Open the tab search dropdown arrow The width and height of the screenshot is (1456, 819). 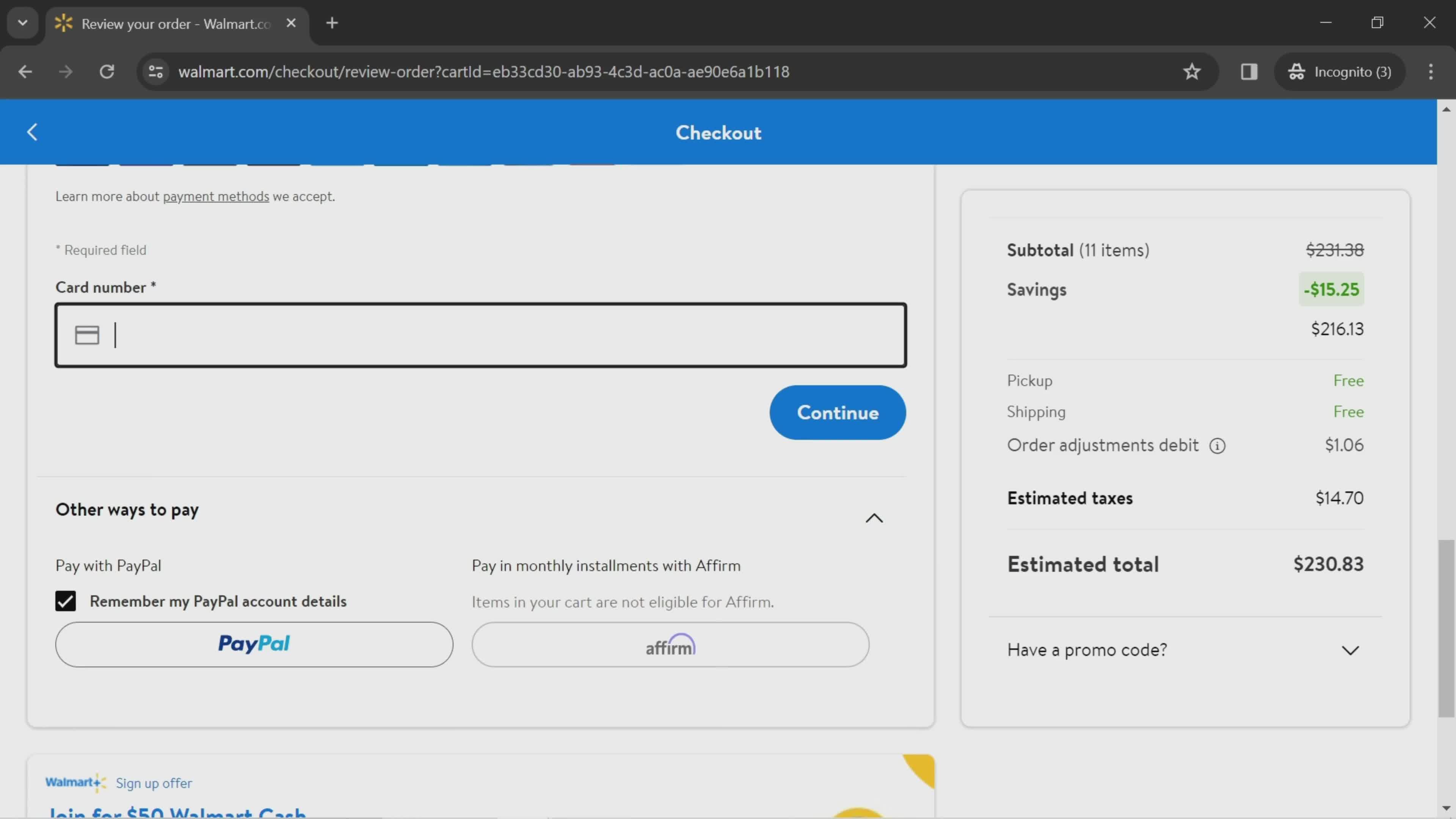23,23
